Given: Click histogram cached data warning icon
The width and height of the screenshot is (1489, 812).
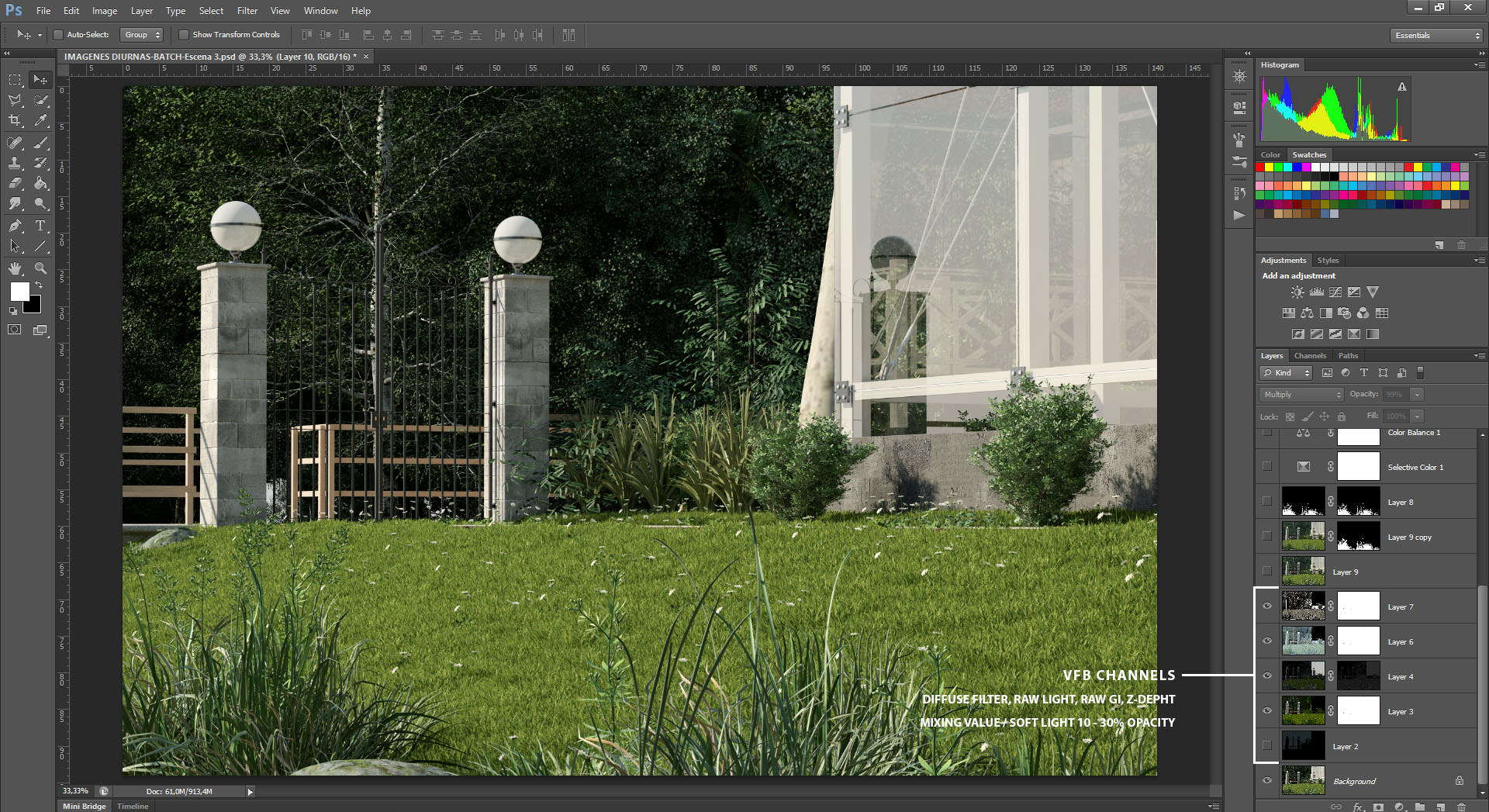Looking at the screenshot, I should 1402,87.
